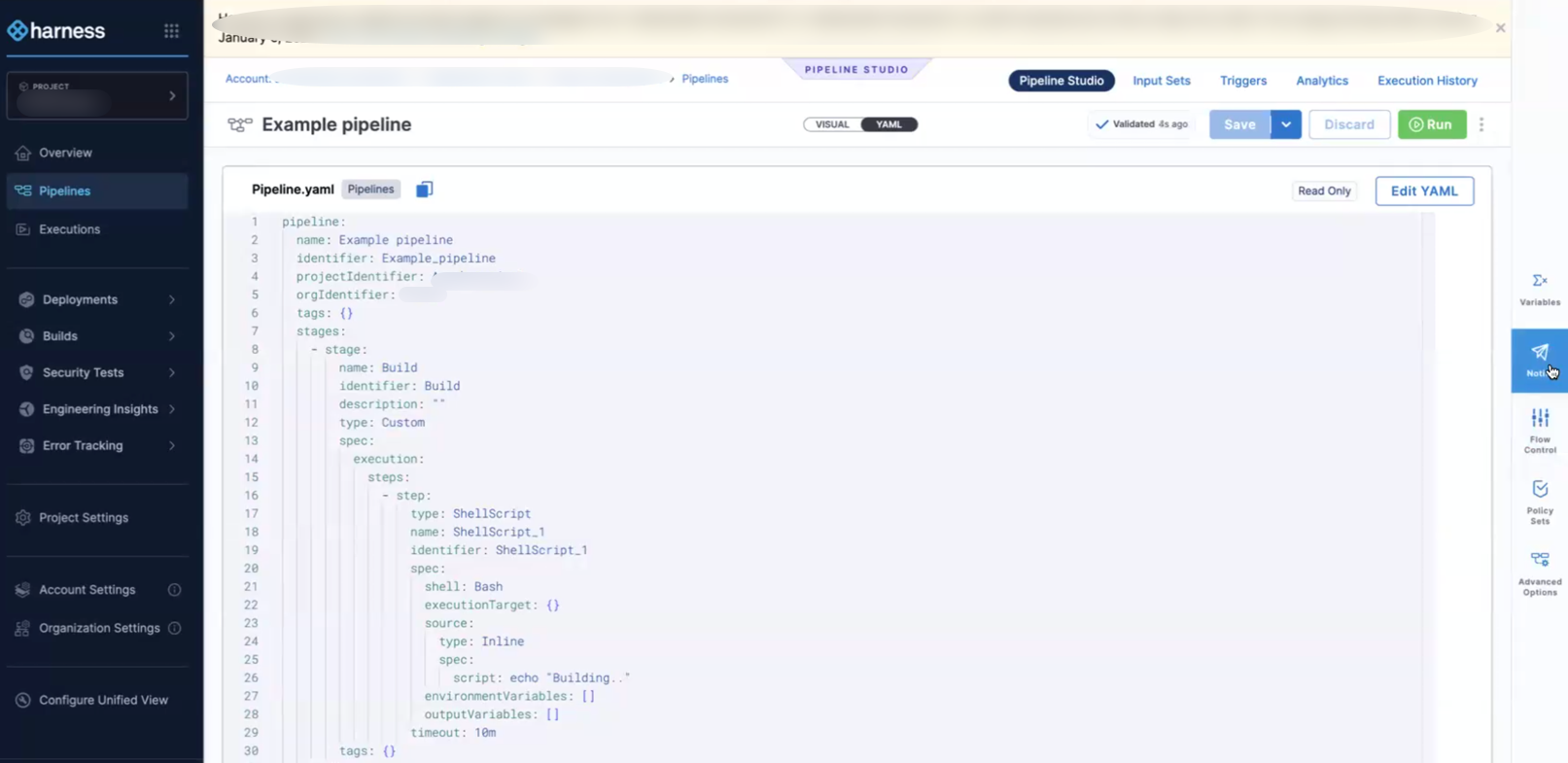Click the Deployments module icon

pos(26,299)
